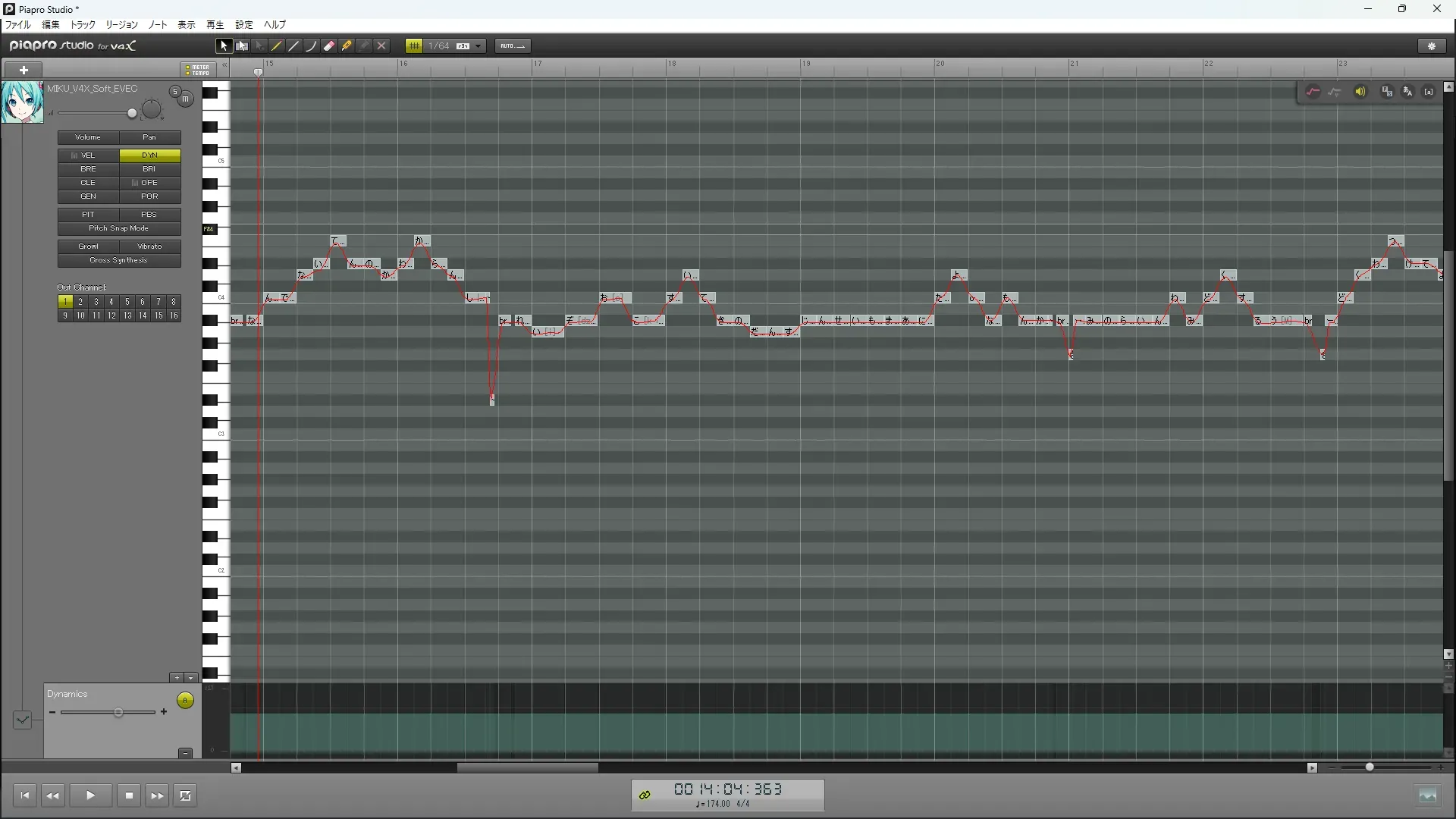Screen dimensions: 1456x819
Task: Select the pencil draw tool
Action: pyautogui.click(x=277, y=46)
